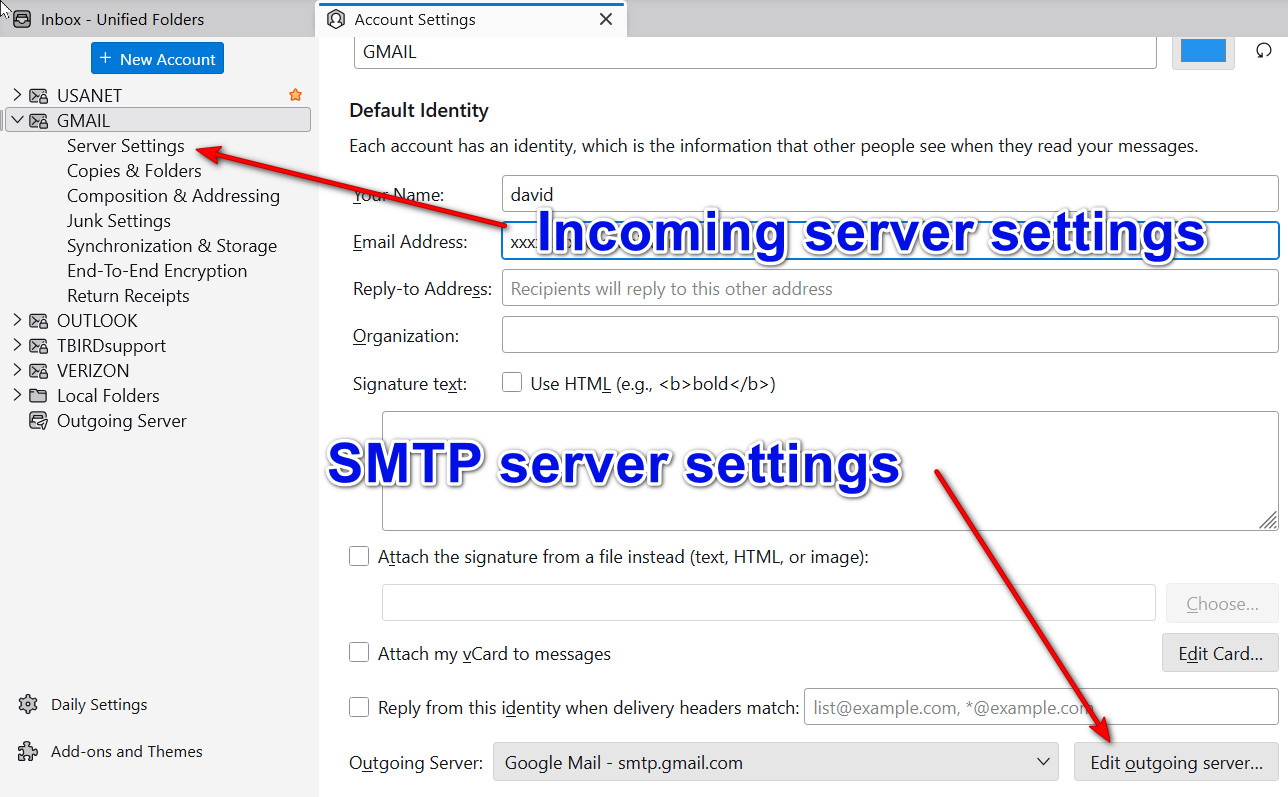The width and height of the screenshot is (1288, 797).
Task: Click the Reply-to Address field
Action: pos(890,288)
